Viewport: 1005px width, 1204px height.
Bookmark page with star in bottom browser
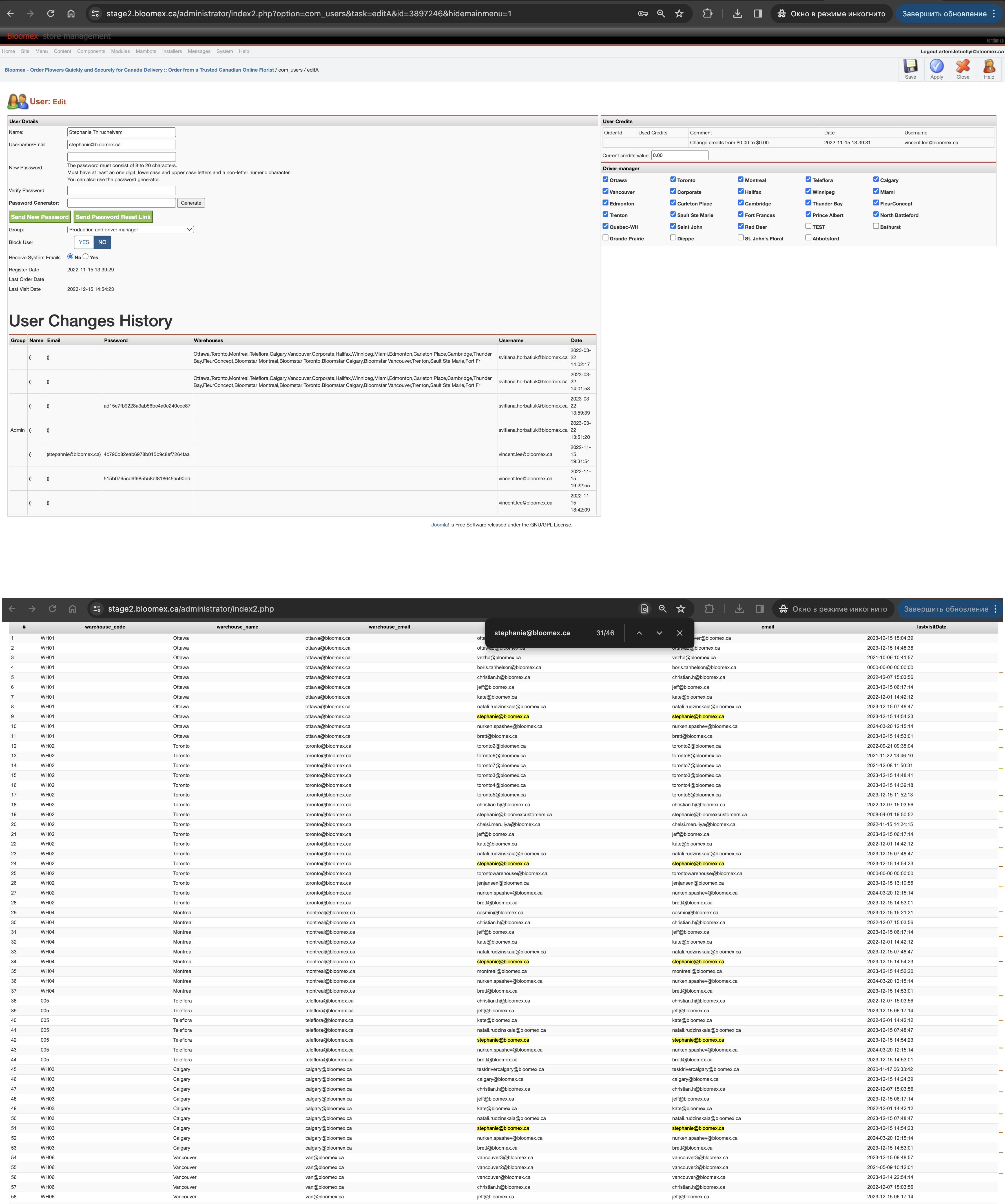681,609
